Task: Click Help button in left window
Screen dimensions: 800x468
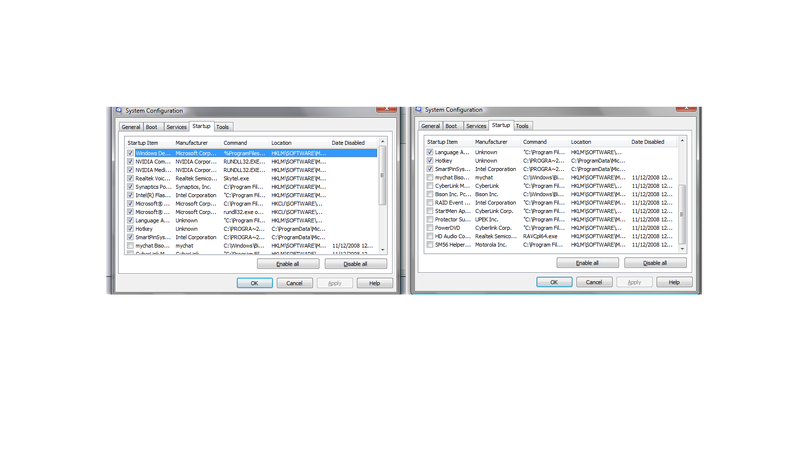Action: pyautogui.click(x=374, y=283)
